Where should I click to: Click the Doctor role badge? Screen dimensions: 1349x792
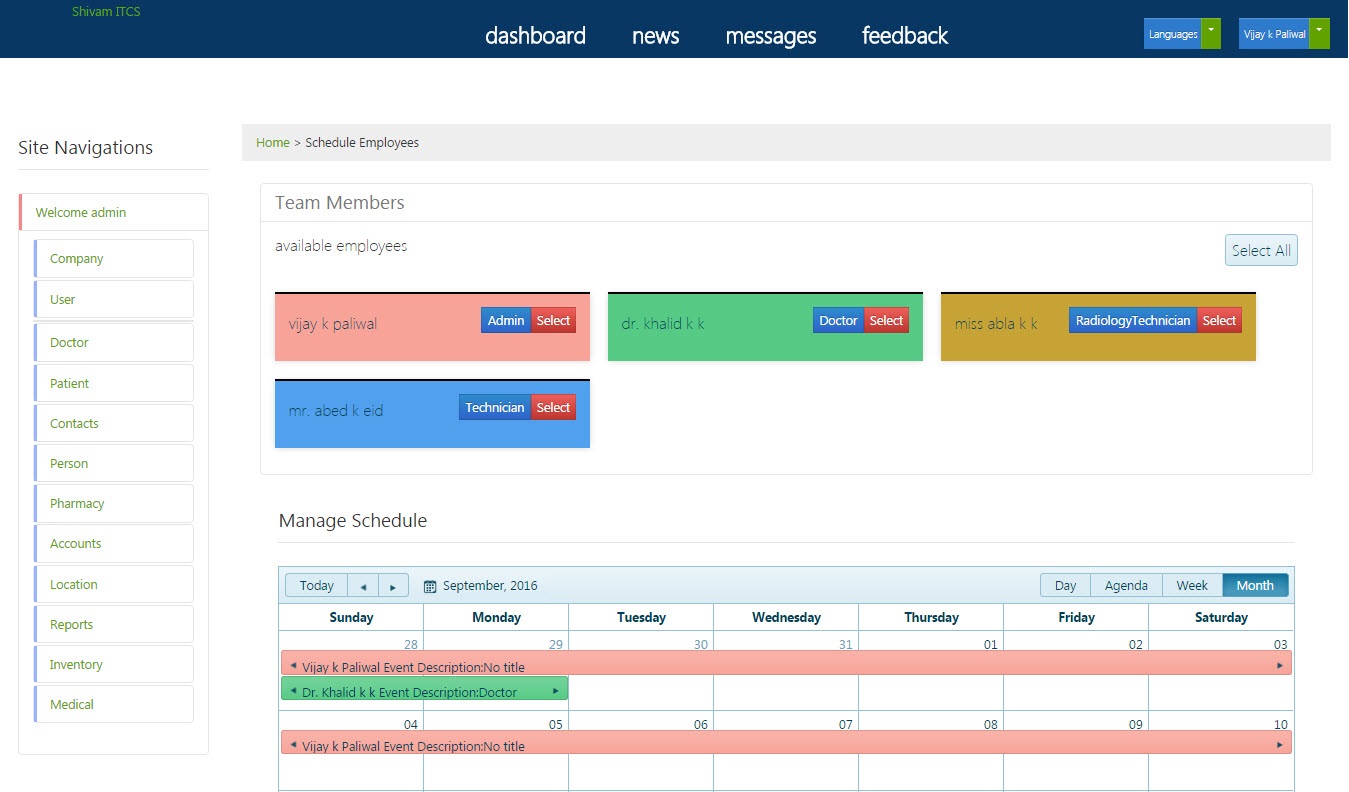tap(838, 321)
